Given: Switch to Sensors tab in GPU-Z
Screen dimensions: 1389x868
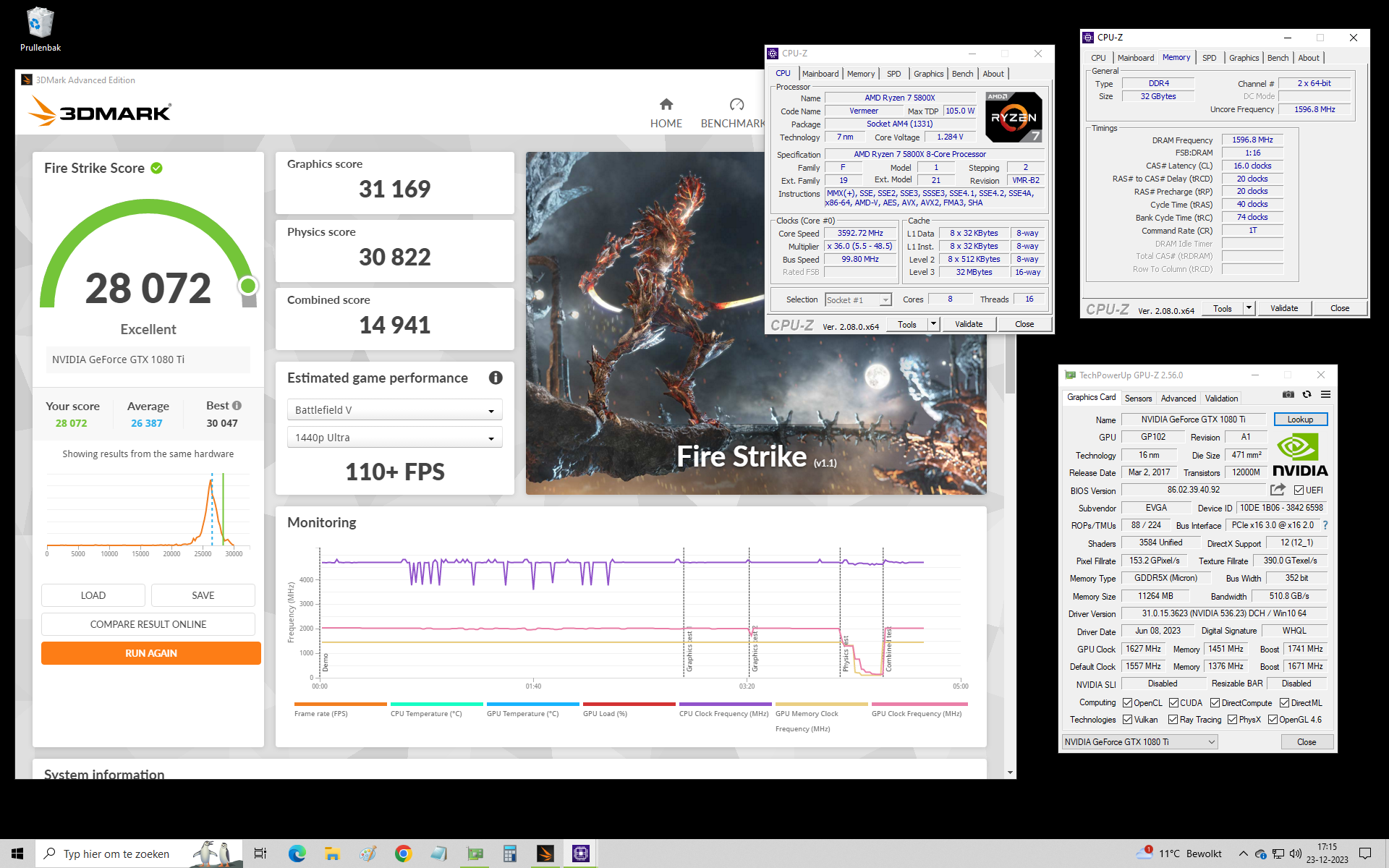Looking at the screenshot, I should 1138,399.
